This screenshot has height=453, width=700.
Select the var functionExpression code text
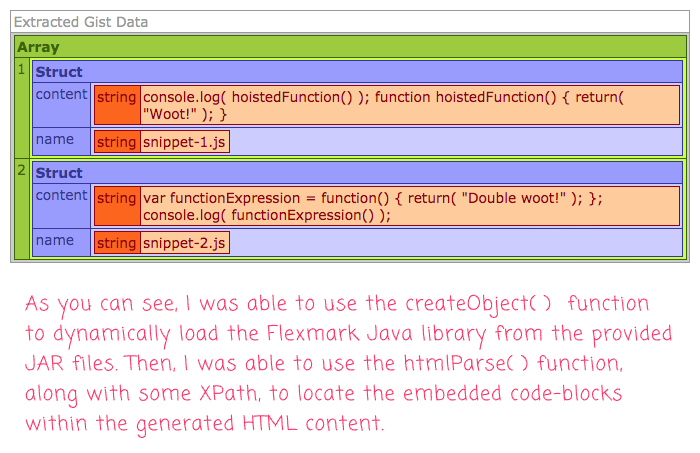coord(410,206)
